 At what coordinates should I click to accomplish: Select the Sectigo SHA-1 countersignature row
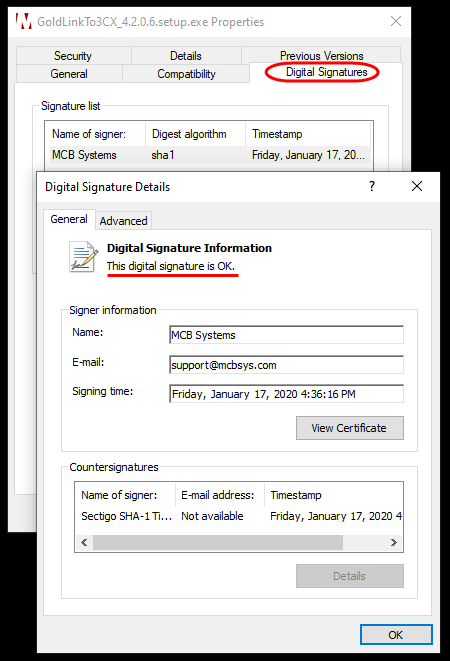pos(239,516)
